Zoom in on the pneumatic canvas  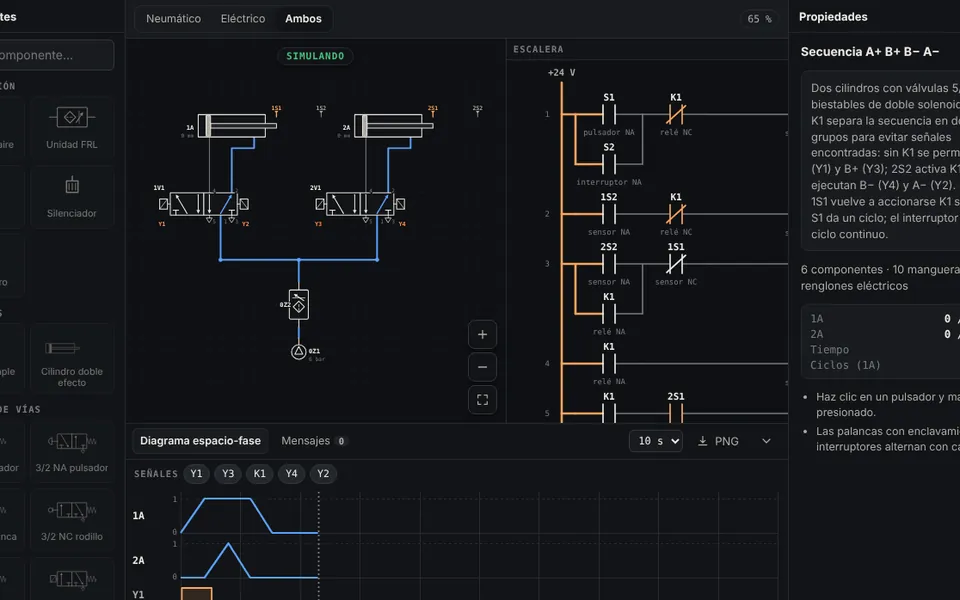coord(482,334)
